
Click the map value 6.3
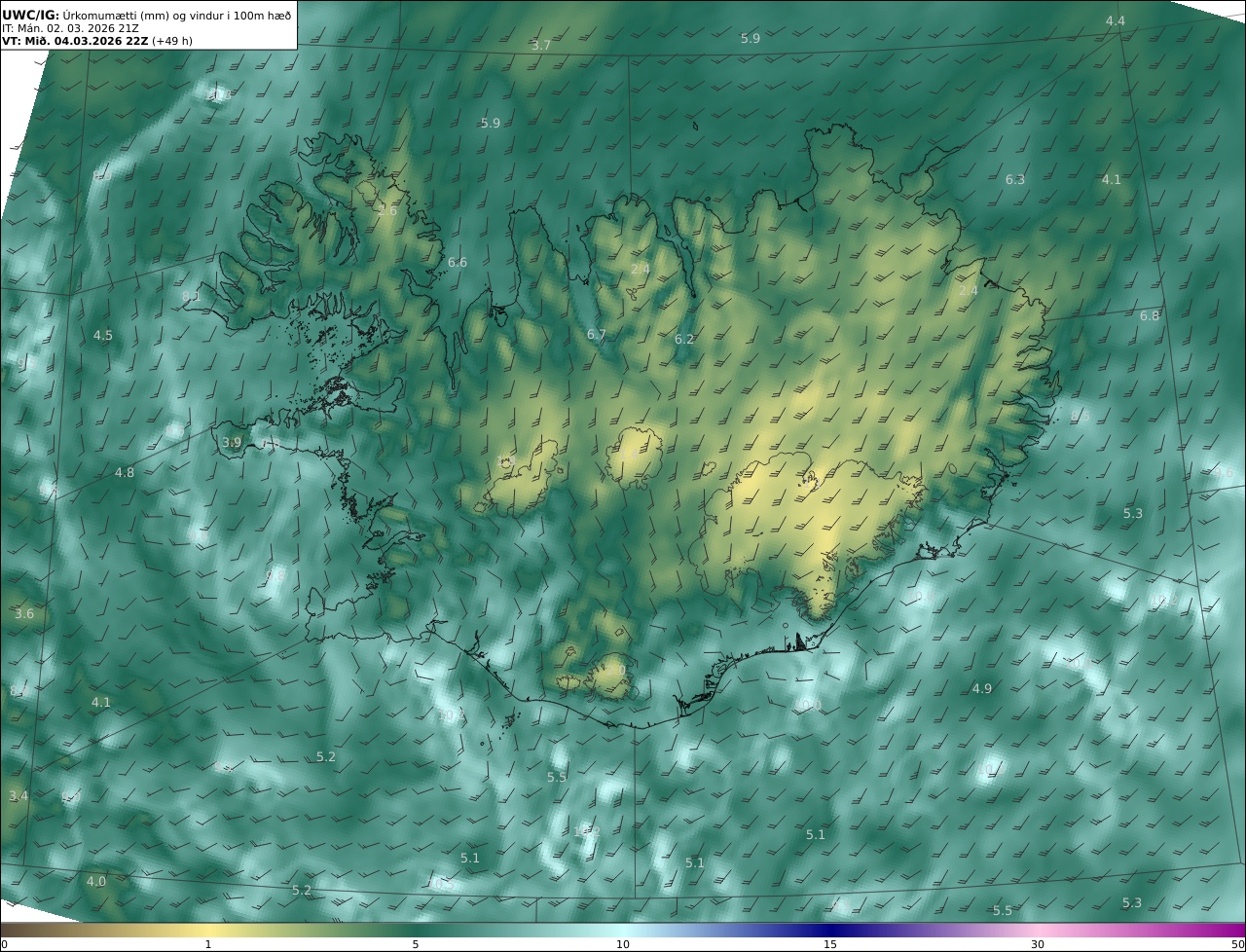(x=1015, y=180)
